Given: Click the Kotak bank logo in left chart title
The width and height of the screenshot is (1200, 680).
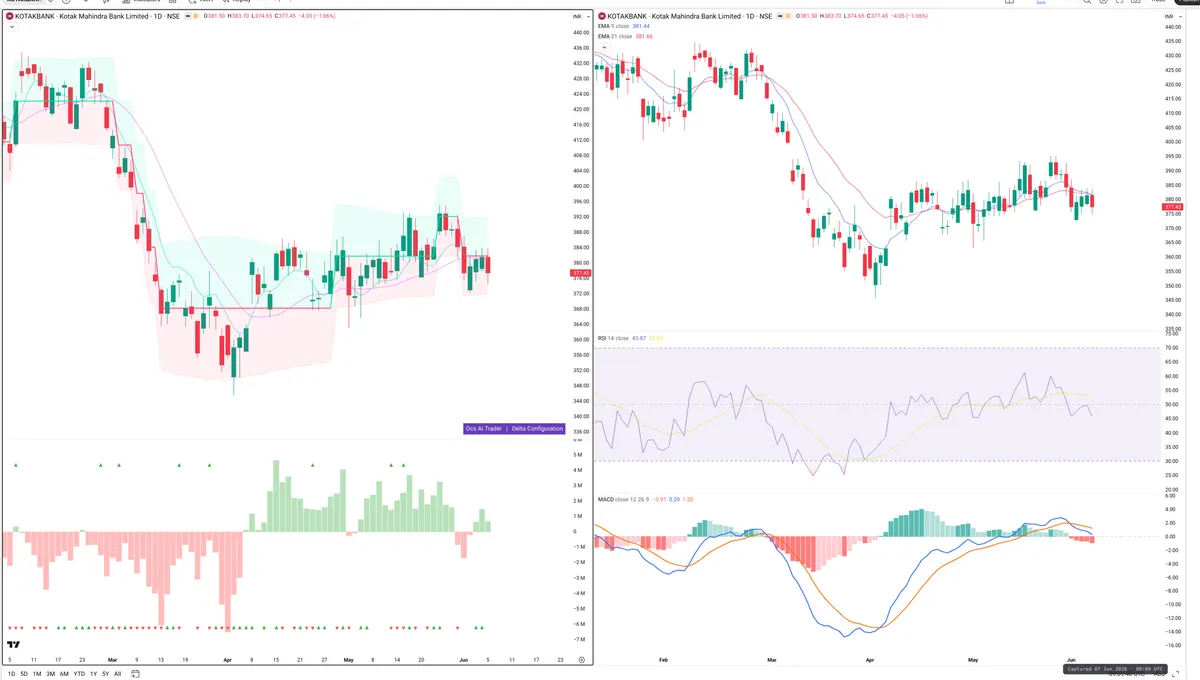Looking at the screenshot, I should click(9, 17).
